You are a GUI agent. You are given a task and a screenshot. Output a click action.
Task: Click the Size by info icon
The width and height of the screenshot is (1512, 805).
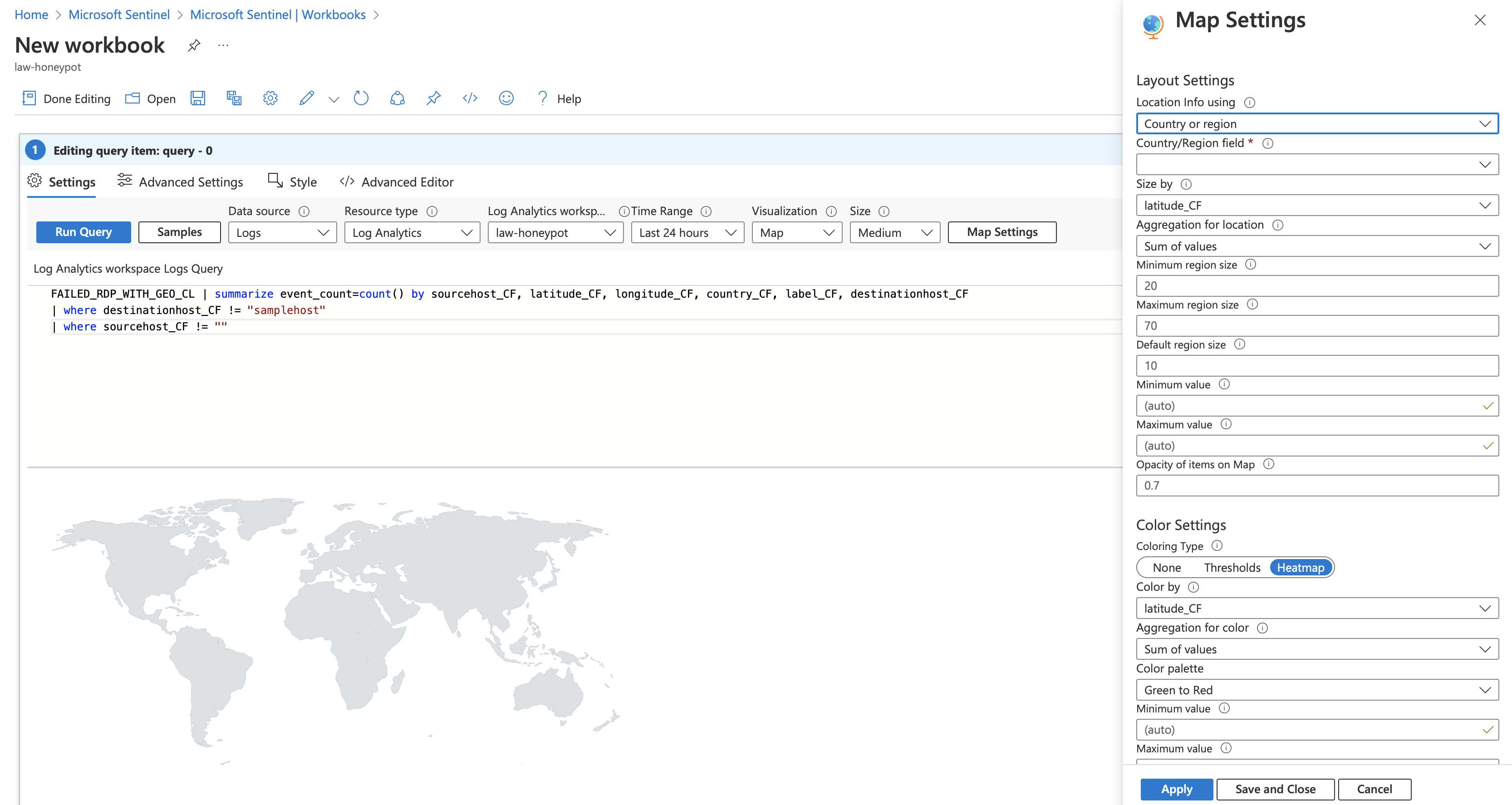coord(1186,184)
